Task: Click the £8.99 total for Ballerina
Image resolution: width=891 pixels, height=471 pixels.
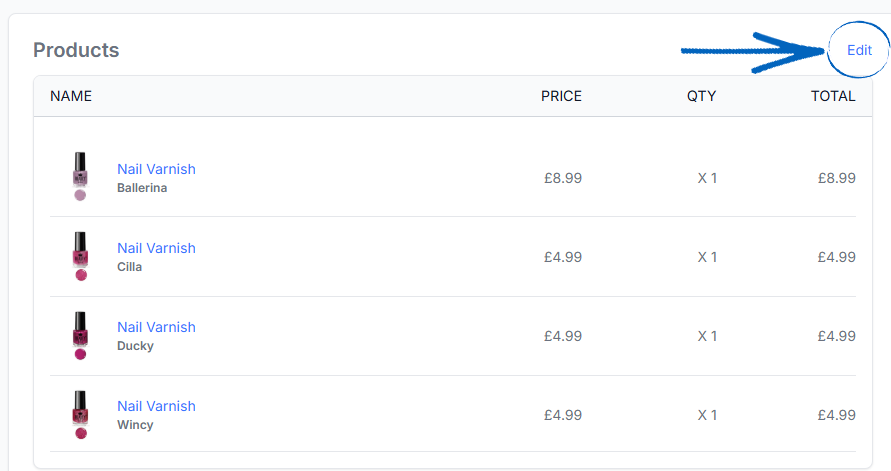Action: [x=836, y=178]
